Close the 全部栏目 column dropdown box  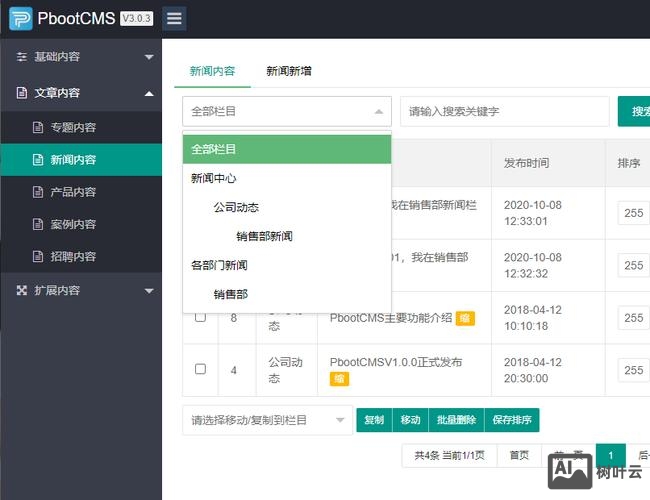[287, 111]
